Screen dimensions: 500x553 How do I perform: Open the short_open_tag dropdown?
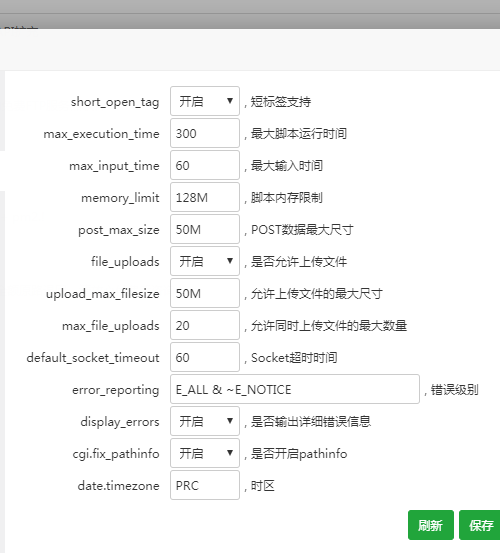205,101
